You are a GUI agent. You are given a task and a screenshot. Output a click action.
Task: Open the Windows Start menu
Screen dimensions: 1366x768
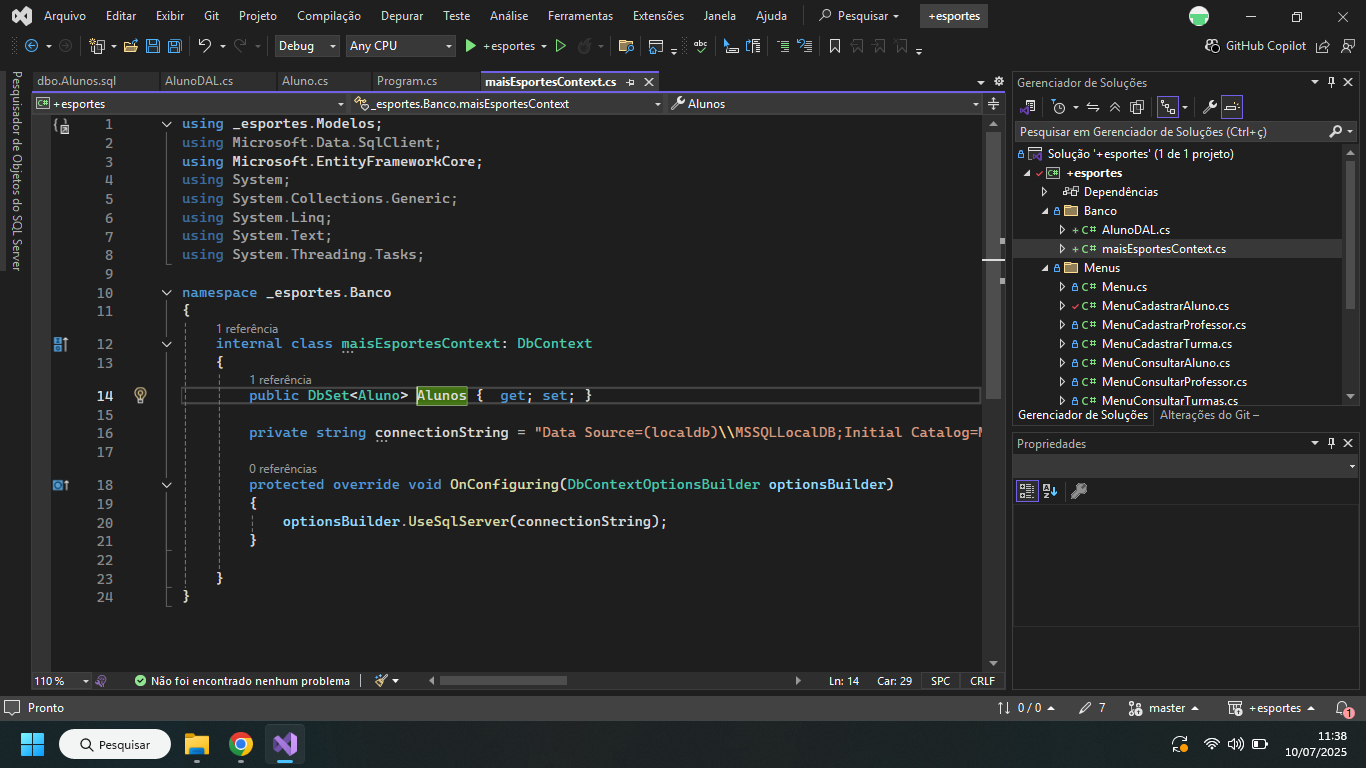click(x=33, y=744)
